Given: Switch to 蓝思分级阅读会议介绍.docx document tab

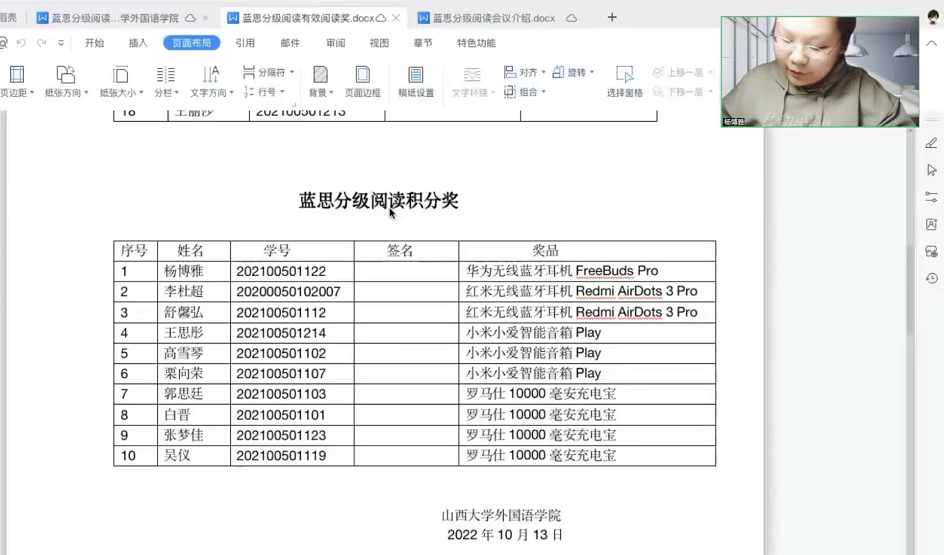Looking at the screenshot, I should 493,18.
